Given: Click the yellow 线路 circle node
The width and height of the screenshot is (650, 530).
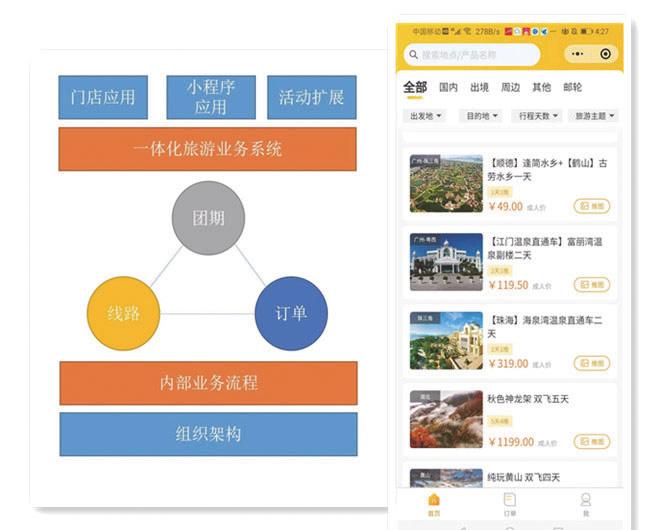Looking at the screenshot, I should pos(124,313).
